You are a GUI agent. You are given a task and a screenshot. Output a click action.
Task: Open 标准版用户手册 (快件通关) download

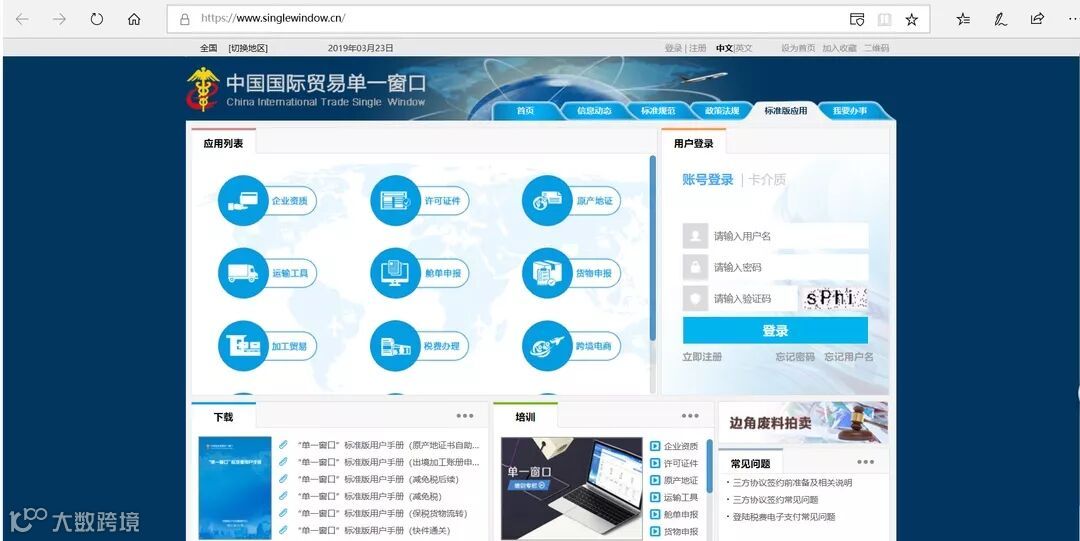[x=373, y=531]
